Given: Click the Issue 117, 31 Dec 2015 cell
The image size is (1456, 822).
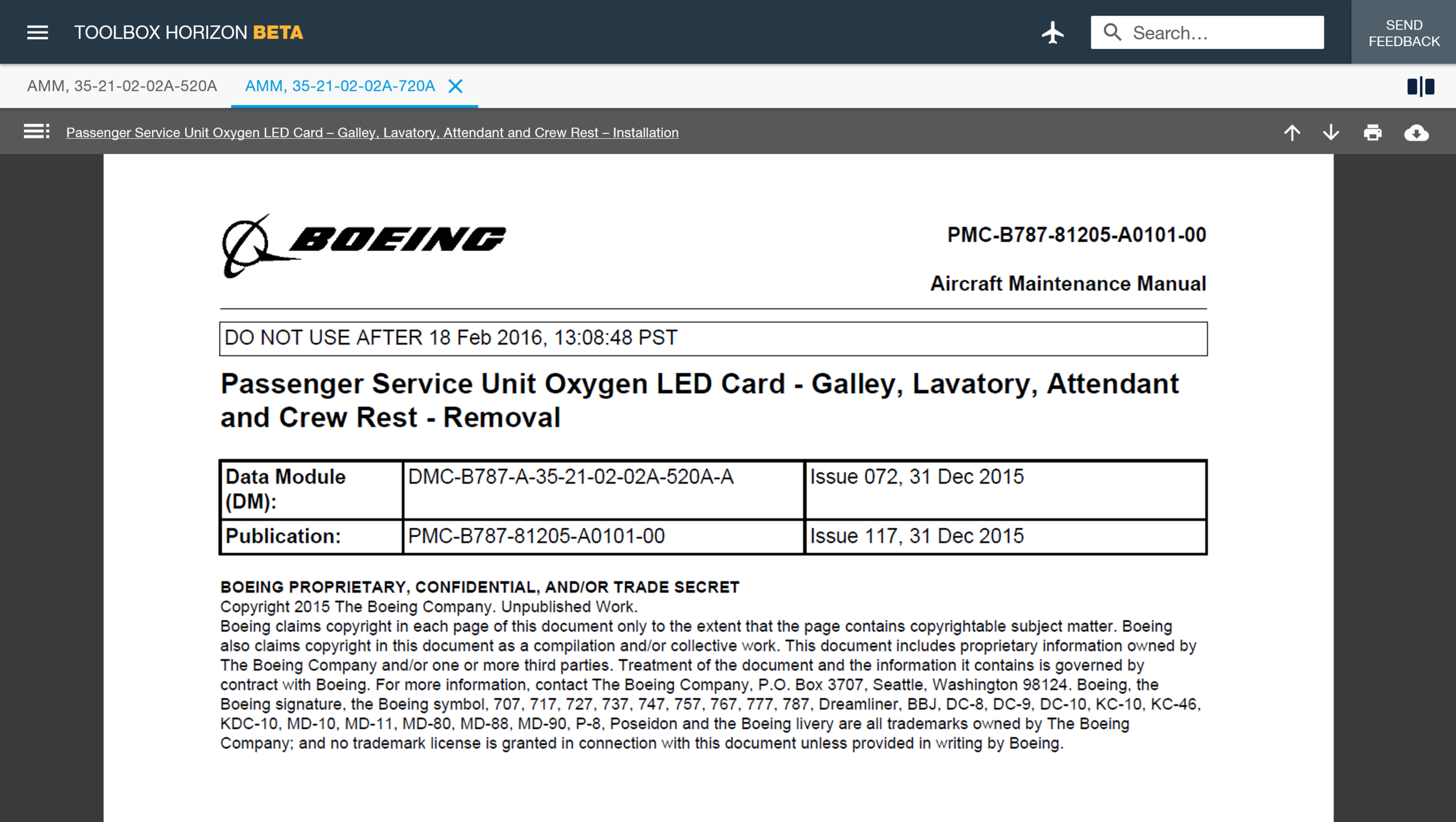Looking at the screenshot, I should point(1005,536).
